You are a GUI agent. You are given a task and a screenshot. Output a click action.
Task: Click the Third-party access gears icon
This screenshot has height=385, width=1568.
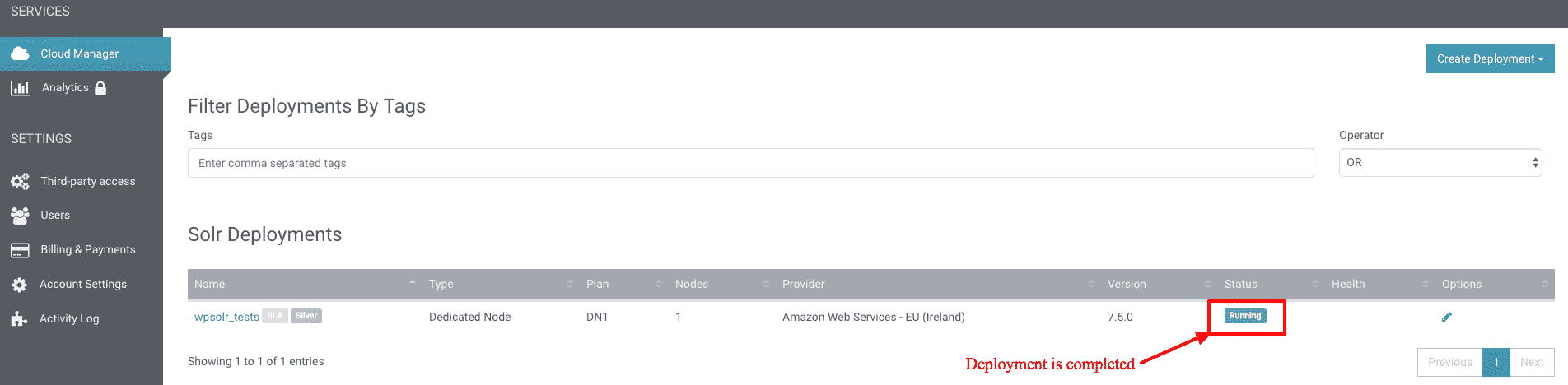(x=20, y=181)
